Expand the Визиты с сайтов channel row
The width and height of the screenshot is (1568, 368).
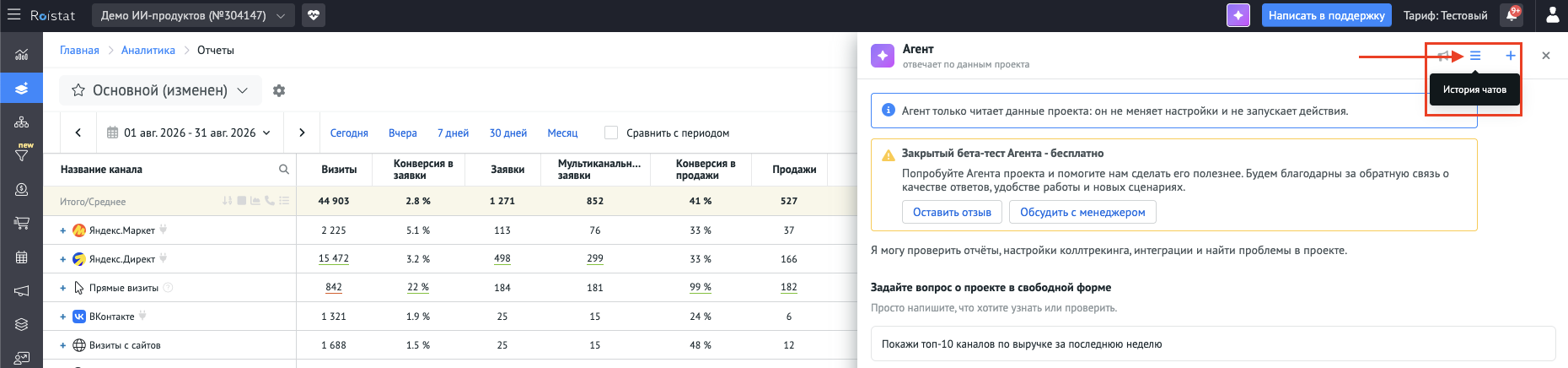coord(63,345)
